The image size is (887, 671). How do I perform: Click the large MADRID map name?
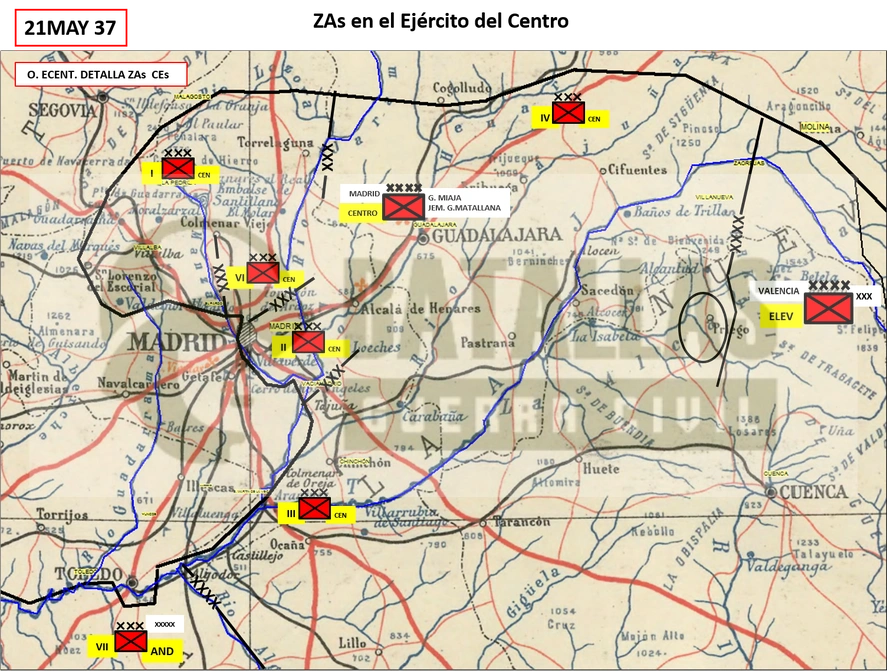pos(177,342)
